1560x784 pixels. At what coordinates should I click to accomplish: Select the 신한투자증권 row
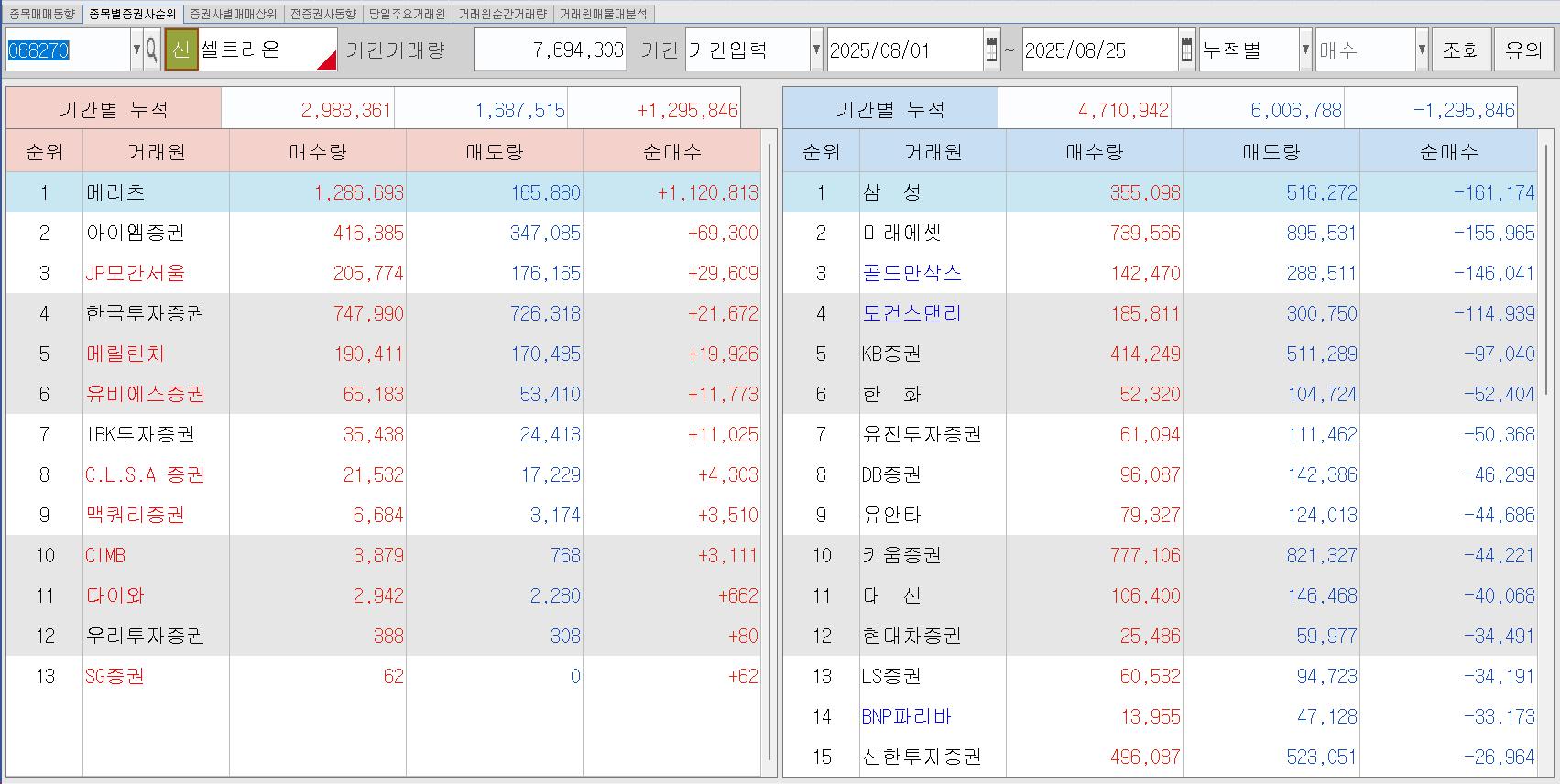[1160, 757]
